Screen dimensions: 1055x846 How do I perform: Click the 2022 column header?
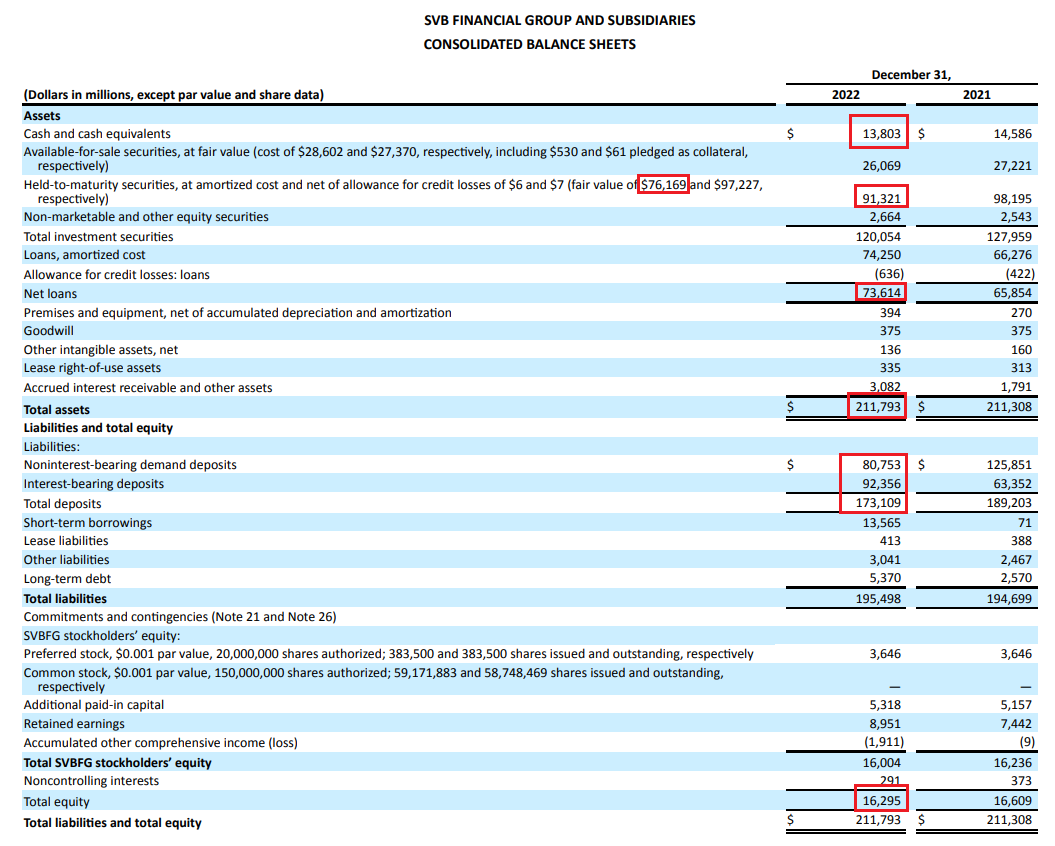(846, 95)
